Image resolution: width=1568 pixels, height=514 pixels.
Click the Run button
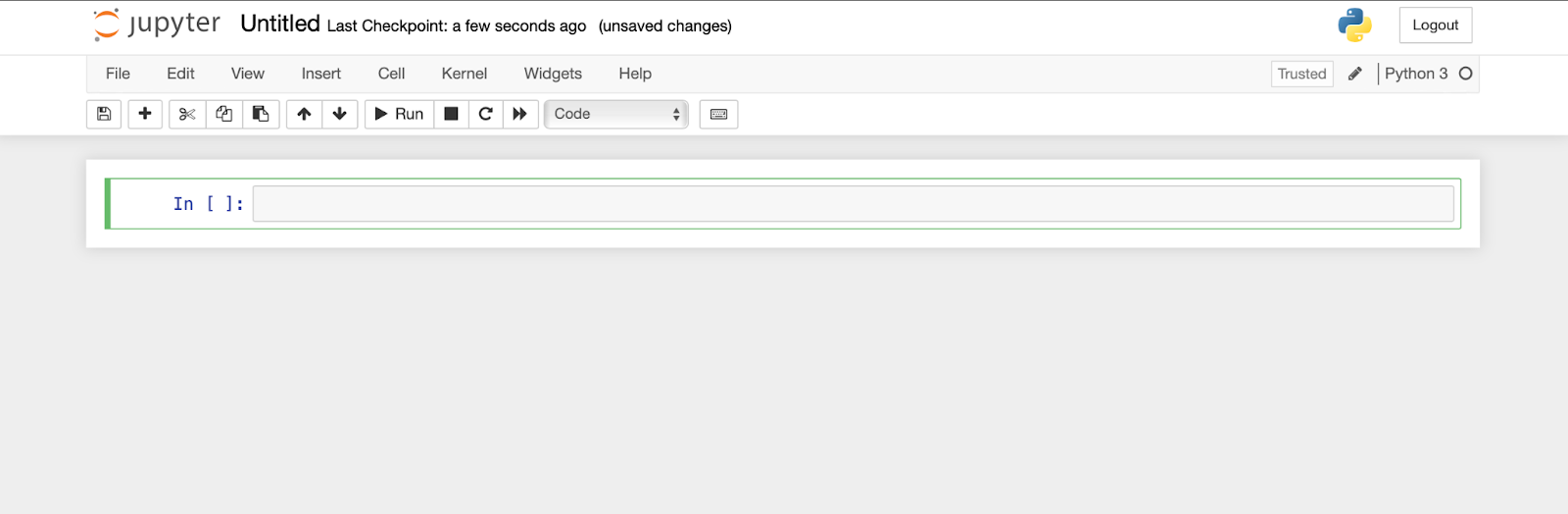[400, 114]
